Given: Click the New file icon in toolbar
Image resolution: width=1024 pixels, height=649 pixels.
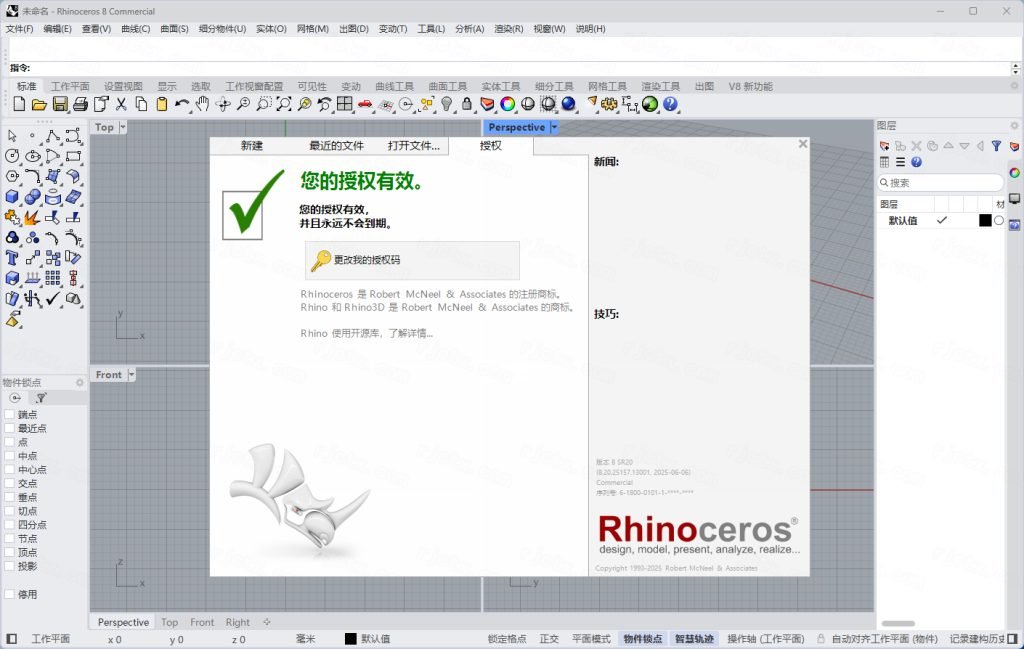Looking at the screenshot, I should tap(19, 104).
